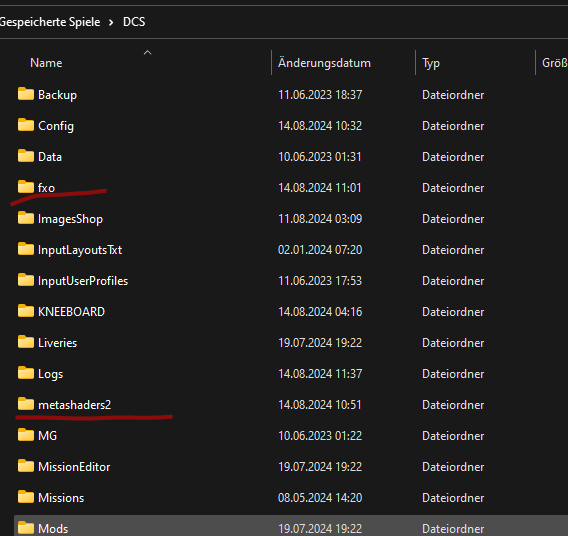Select the metashaders2 folder name
Viewport: 568px width, 536px height.
click(x=75, y=405)
